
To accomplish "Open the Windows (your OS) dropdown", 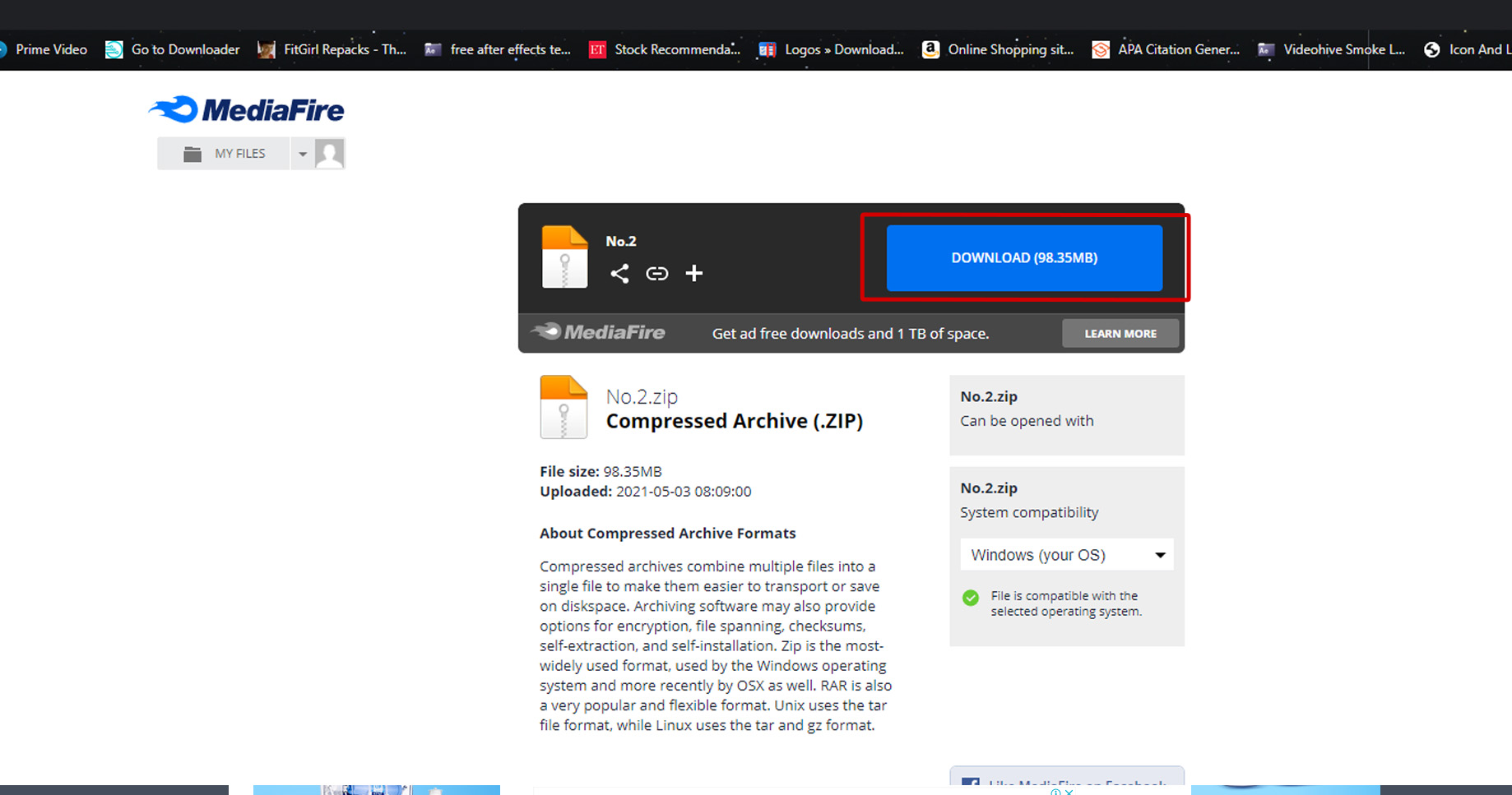I will pos(1067,555).
